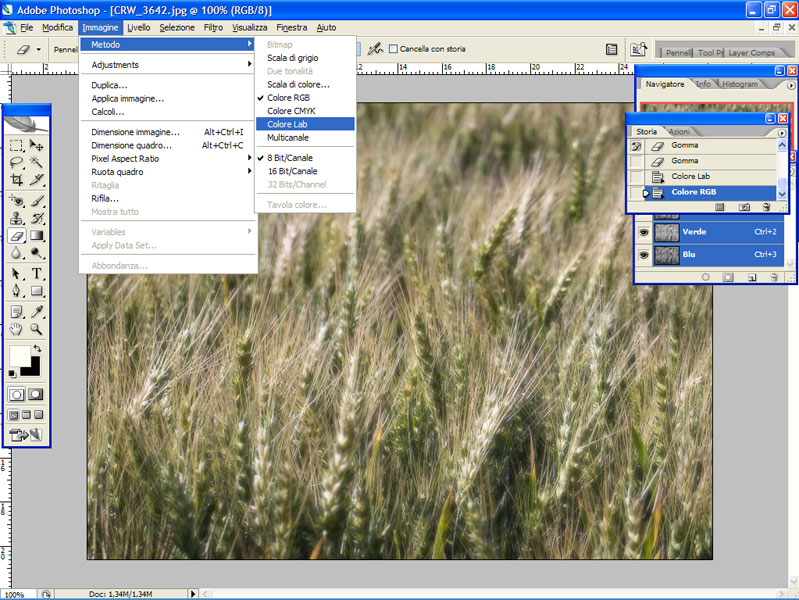Pick the Type (T) tool
799x600 pixels.
coord(37,274)
